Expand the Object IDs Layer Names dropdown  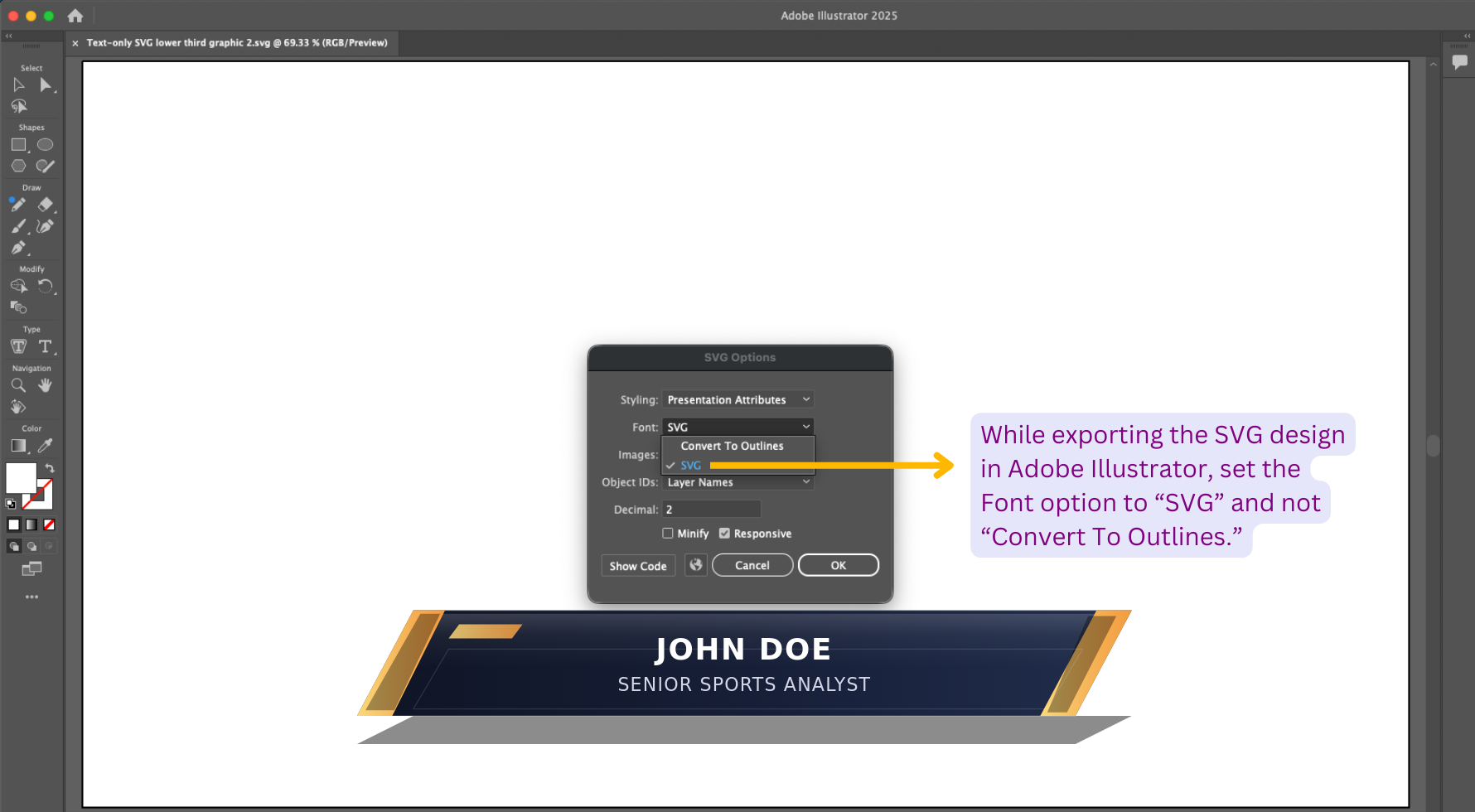pyautogui.click(x=737, y=482)
